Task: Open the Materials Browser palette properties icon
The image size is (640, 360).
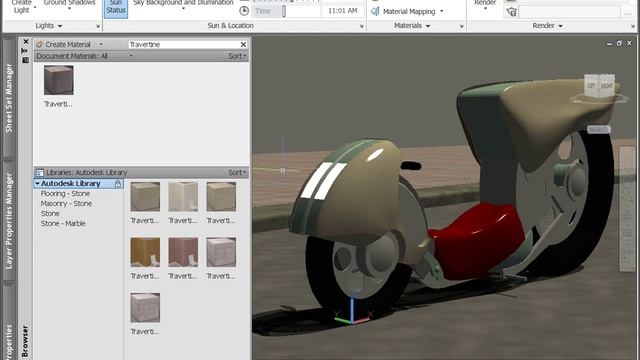Action: 25,60
